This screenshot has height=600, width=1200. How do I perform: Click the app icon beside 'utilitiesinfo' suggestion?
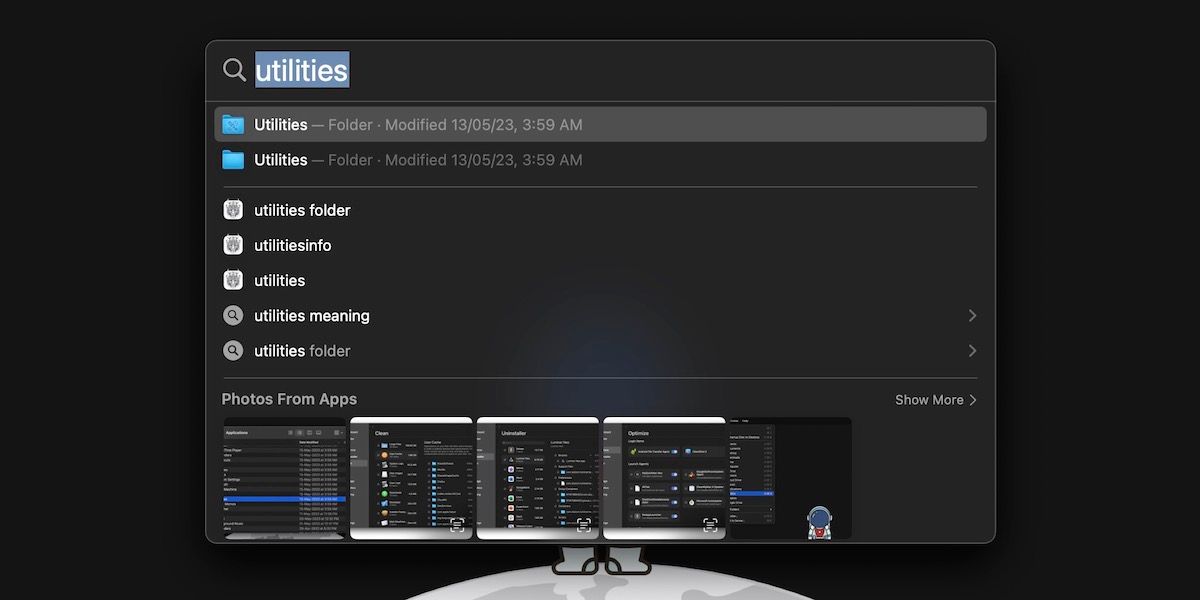click(x=232, y=245)
